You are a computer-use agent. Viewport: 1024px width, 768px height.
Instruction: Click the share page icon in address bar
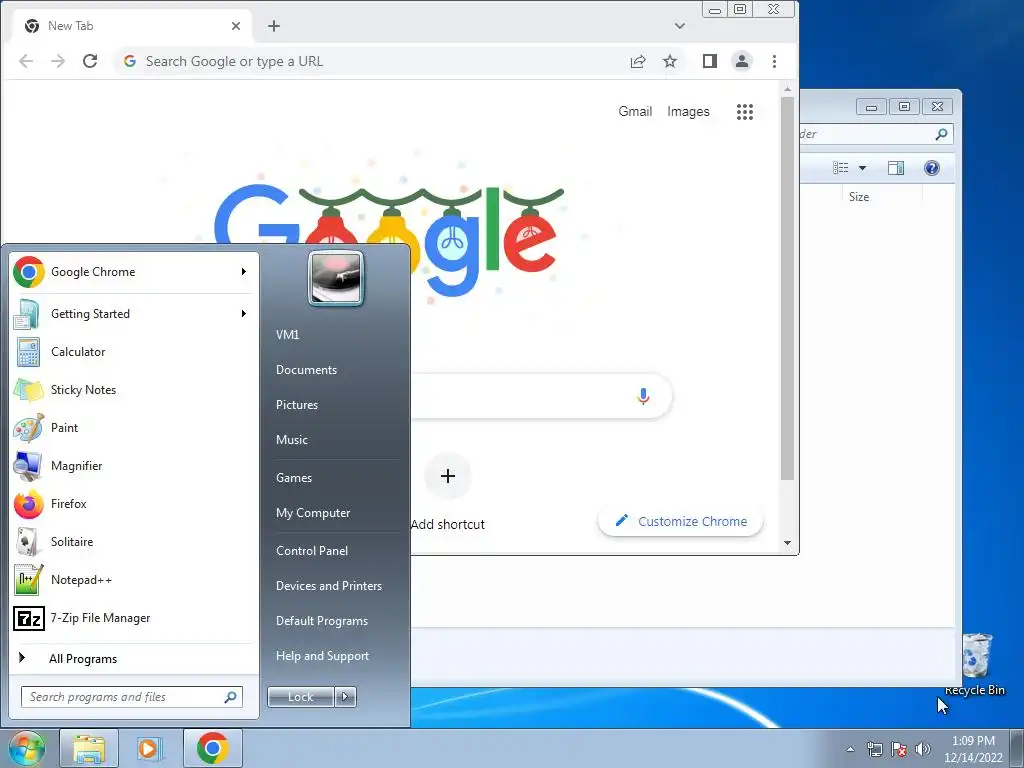point(638,61)
